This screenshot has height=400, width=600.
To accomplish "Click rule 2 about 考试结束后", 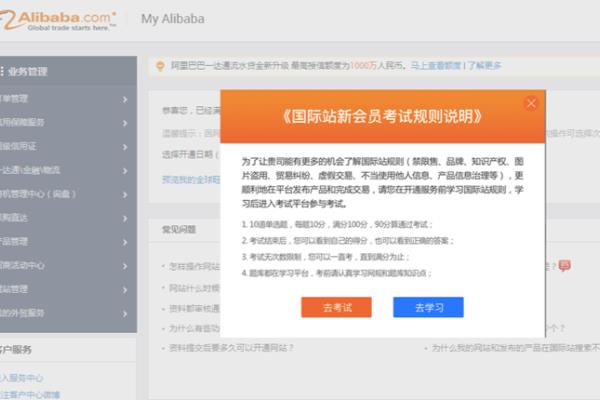I will click(347, 241).
